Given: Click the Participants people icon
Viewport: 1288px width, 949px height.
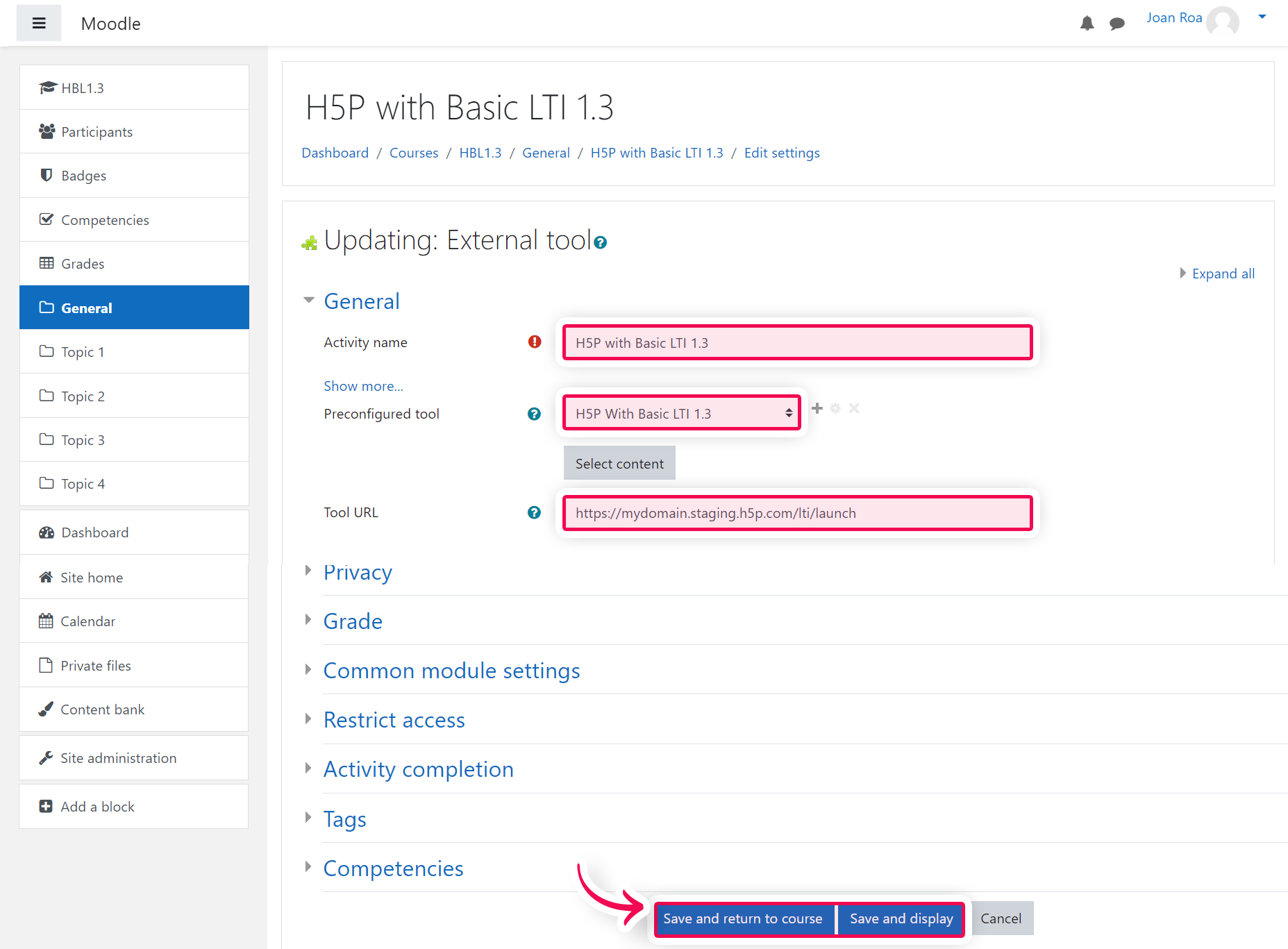Looking at the screenshot, I should click(47, 131).
